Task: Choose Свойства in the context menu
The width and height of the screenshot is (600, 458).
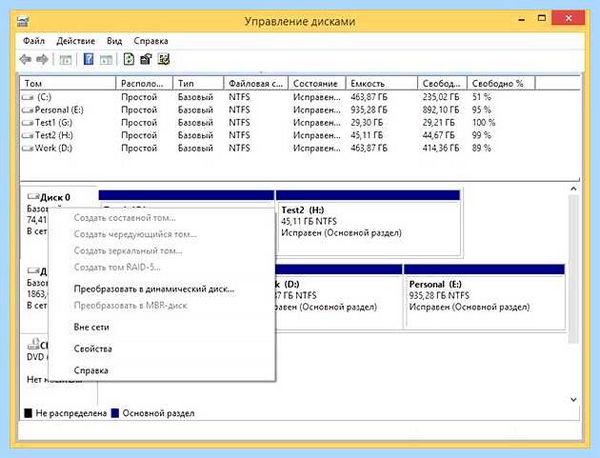Action: pyautogui.click(x=93, y=349)
